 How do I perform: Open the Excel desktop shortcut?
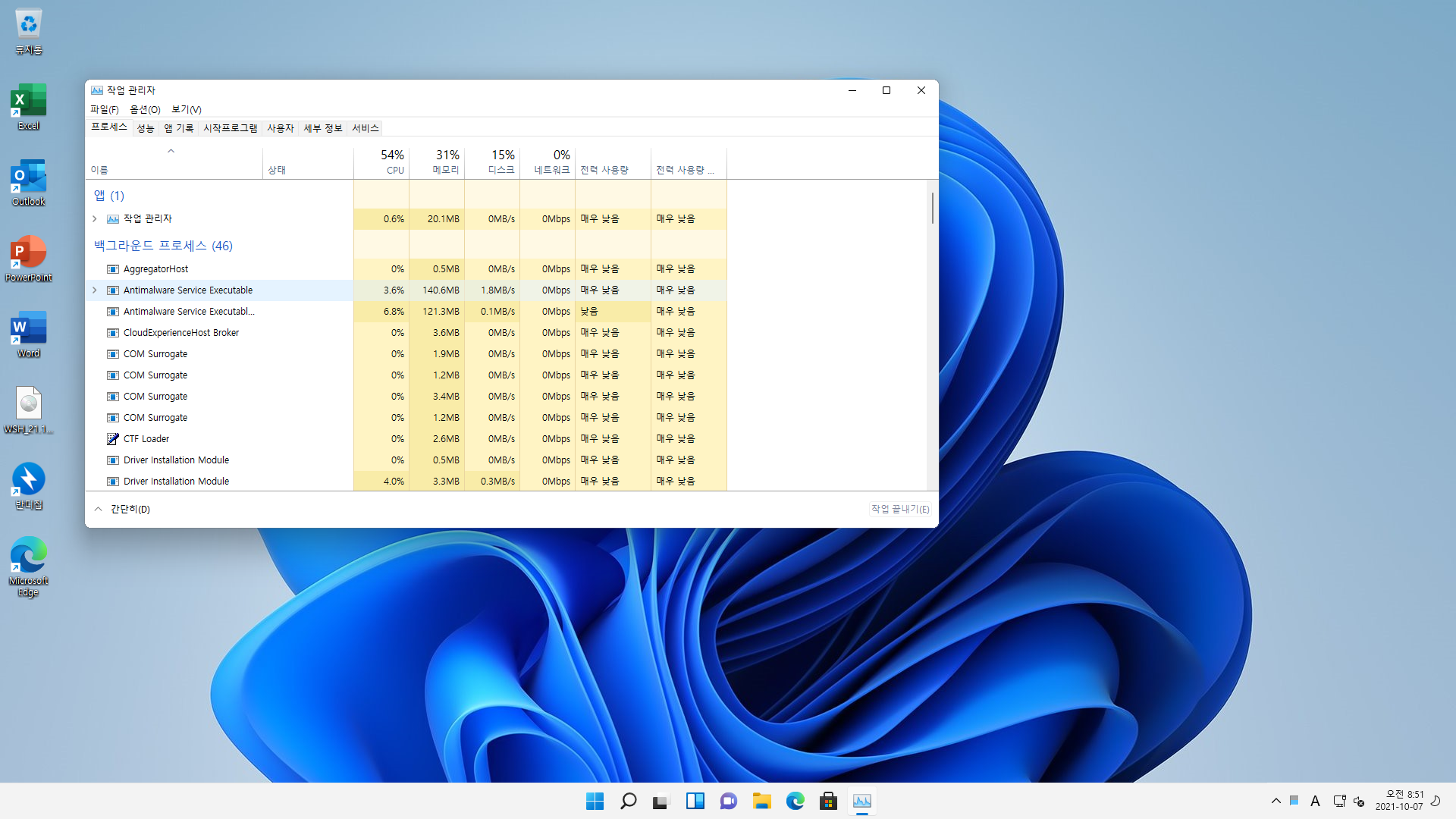29,107
